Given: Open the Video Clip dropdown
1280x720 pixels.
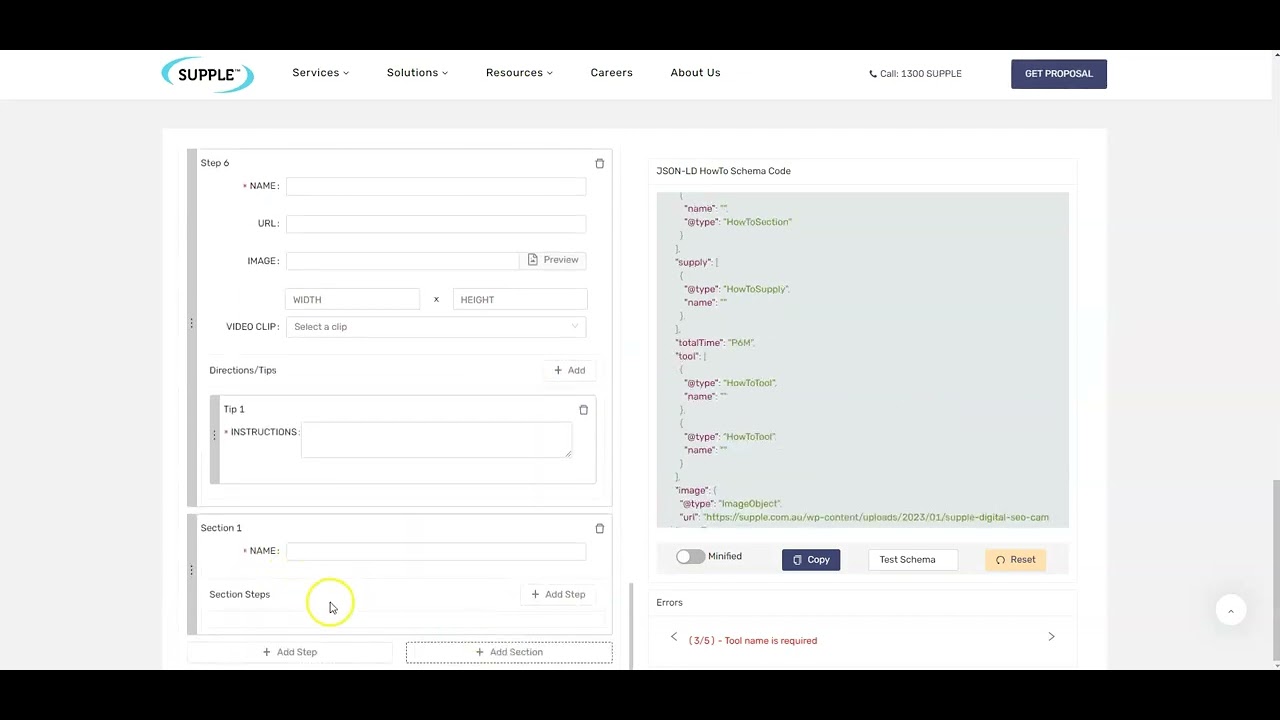Looking at the screenshot, I should (436, 327).
